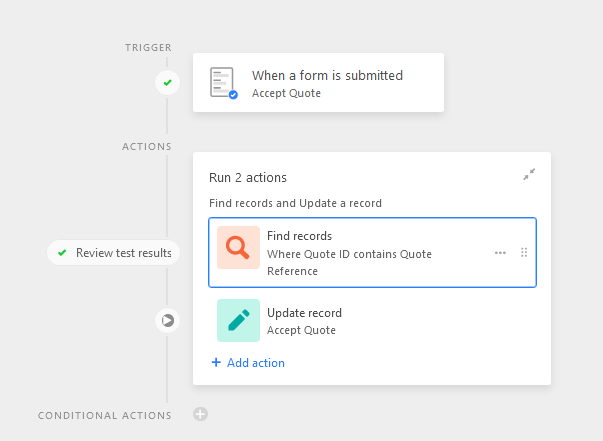
Task: Collapse the Run 2 actions group
Action: click(x=529, y=174)
